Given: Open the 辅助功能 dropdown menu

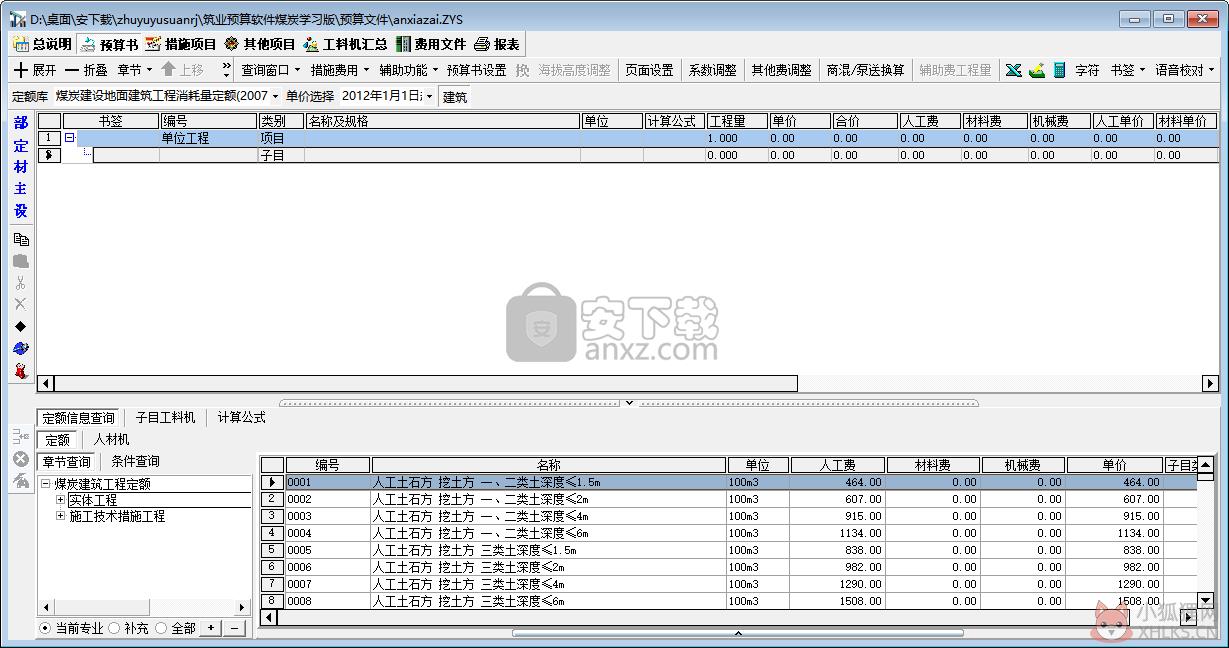Looking at the screenshot, I should [408, 70].
